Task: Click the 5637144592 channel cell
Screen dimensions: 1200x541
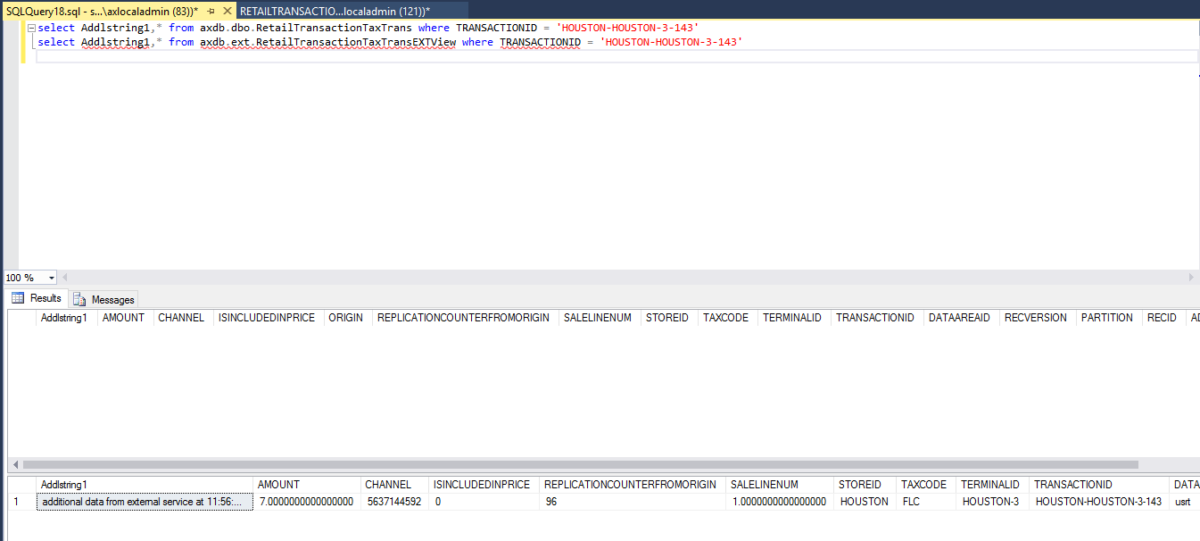Action: pyautogui.click(x=395, y=501)
